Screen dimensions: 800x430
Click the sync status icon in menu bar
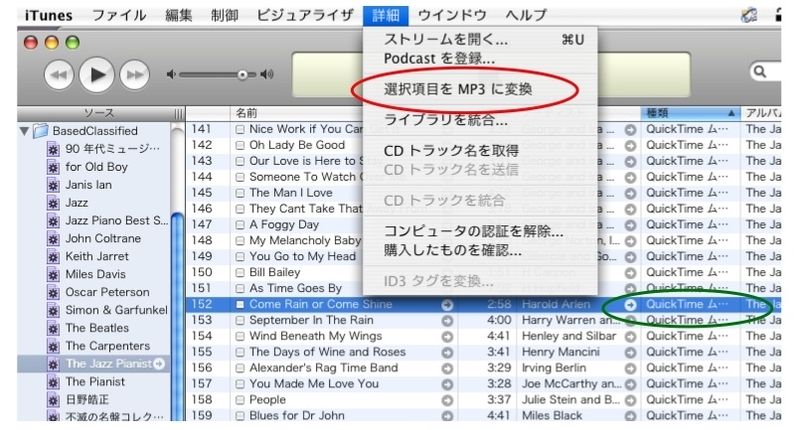748,15
